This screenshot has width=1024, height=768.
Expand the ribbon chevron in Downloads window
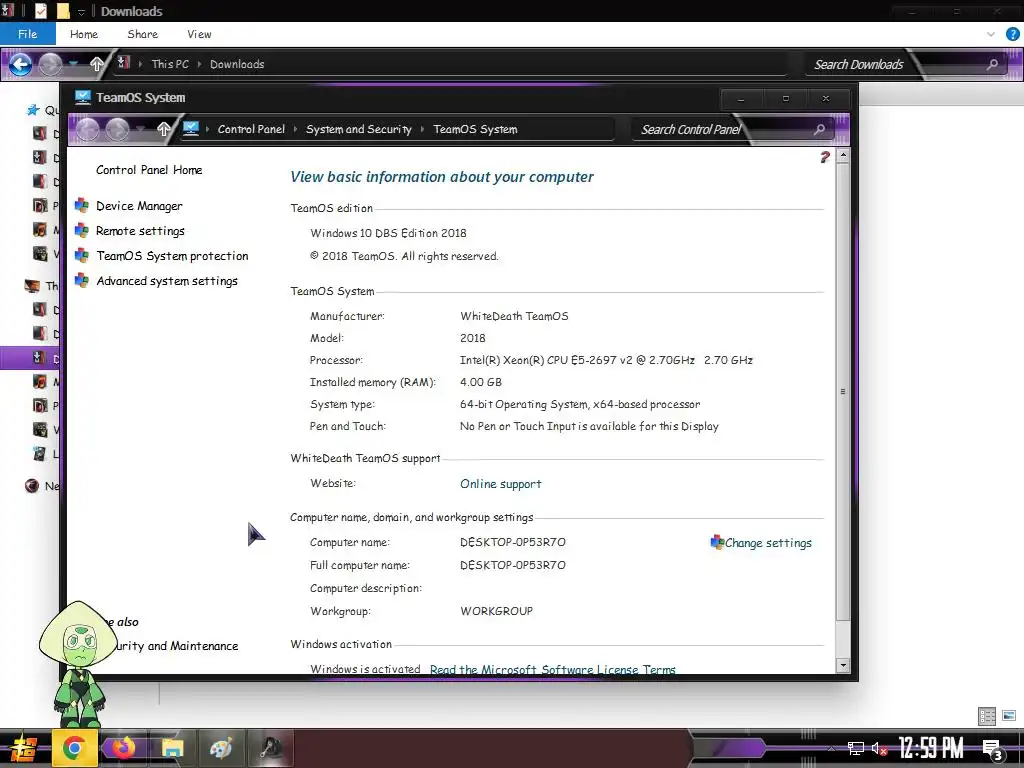[991, 34]
